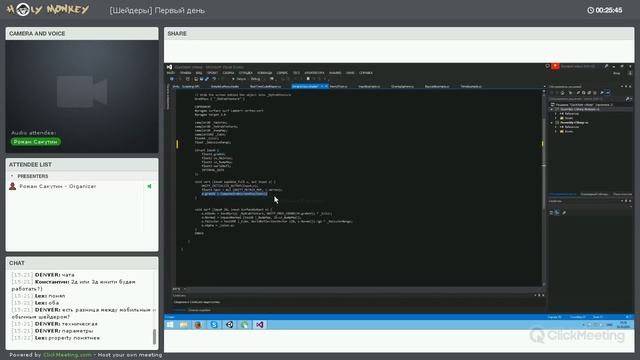Open the Debug configuration dropdown

(257, 79)
